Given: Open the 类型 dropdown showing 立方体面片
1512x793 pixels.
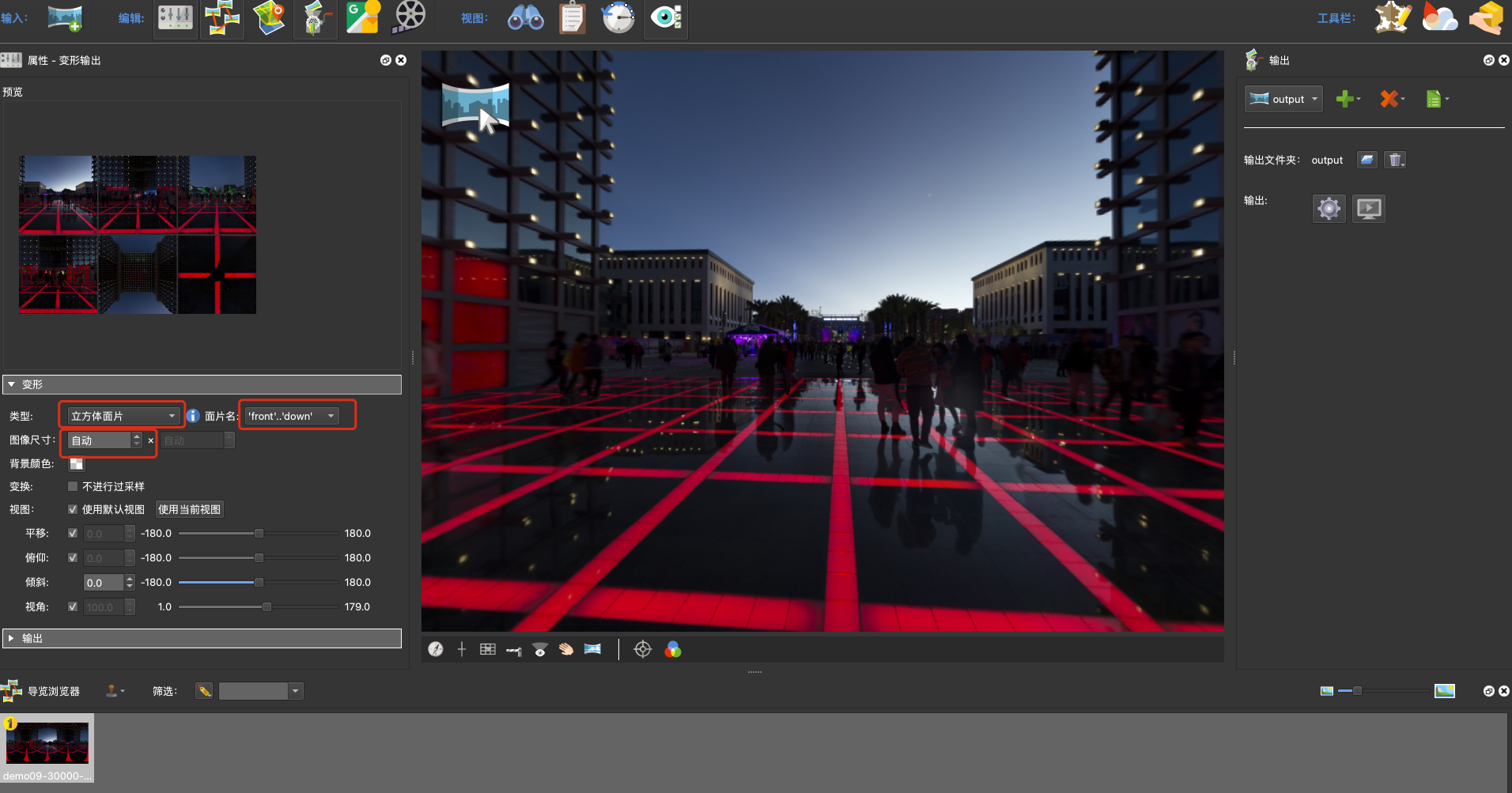Looking at the screenshot, I should [x=123, y=416].
